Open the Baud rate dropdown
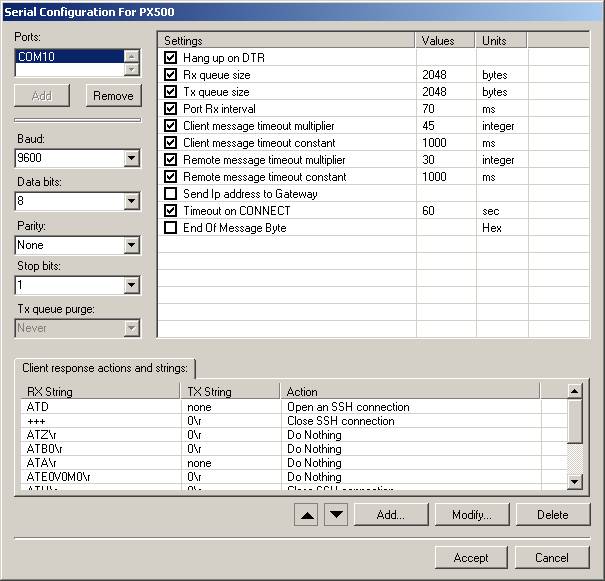This screenshot has height=581, width=605. coord(132,158)
